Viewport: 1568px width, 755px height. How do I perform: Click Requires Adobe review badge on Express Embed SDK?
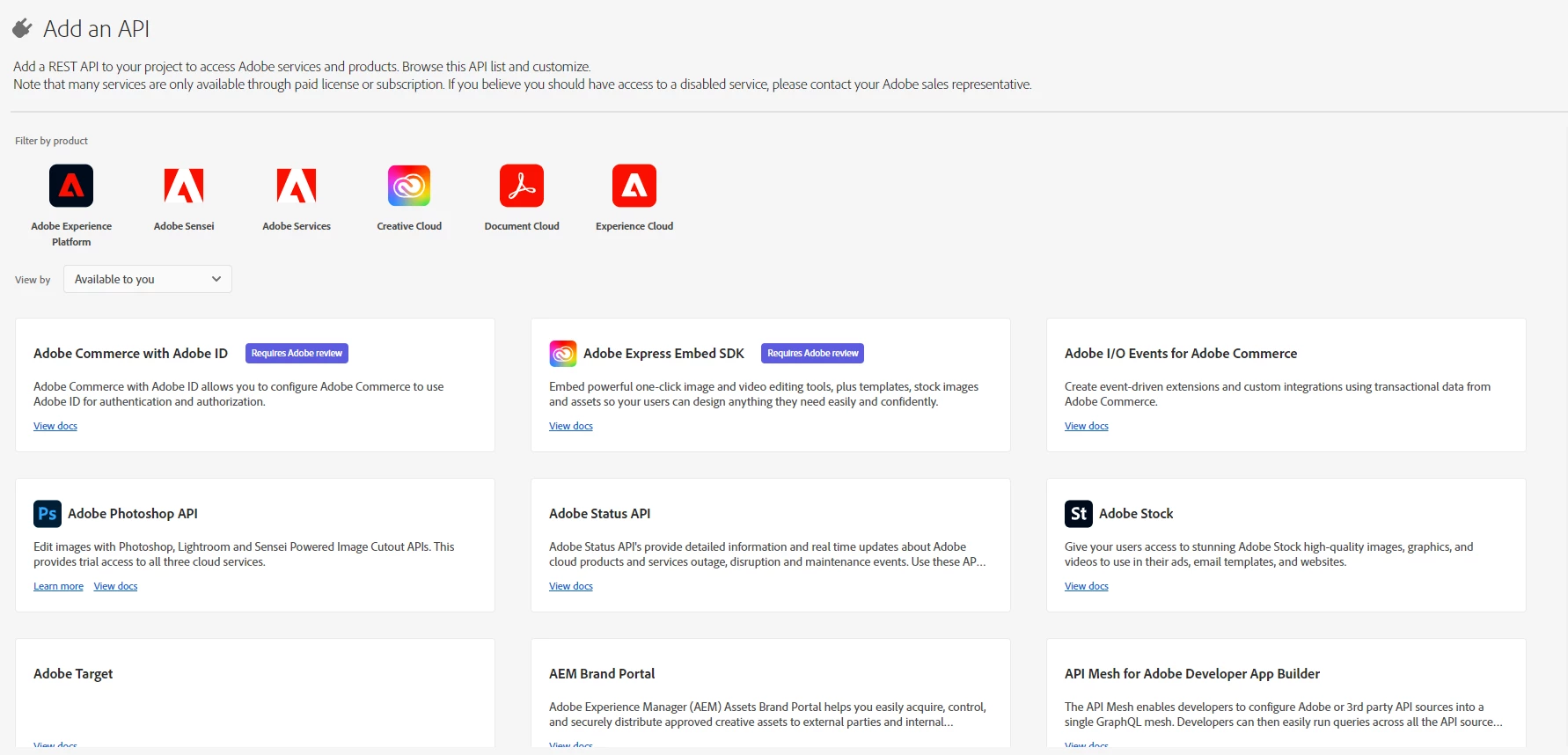pyautogui.click(x=812, y=354)
